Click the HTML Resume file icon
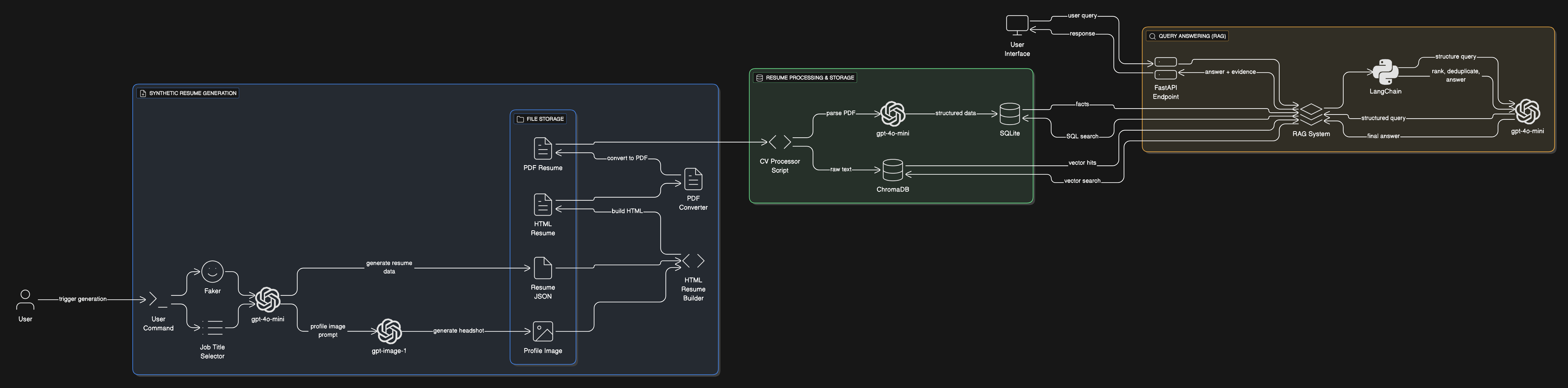The height and width of the screenshot is (388, 1568). (542, 204)
